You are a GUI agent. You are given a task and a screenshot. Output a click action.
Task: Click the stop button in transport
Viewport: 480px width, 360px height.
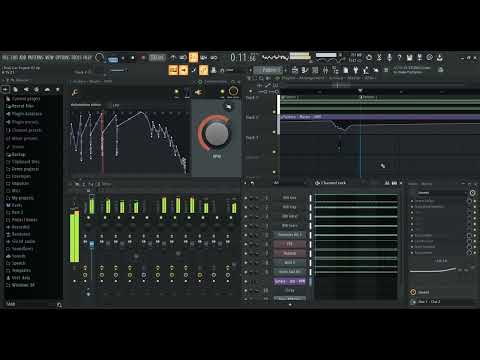pos(133,58)
